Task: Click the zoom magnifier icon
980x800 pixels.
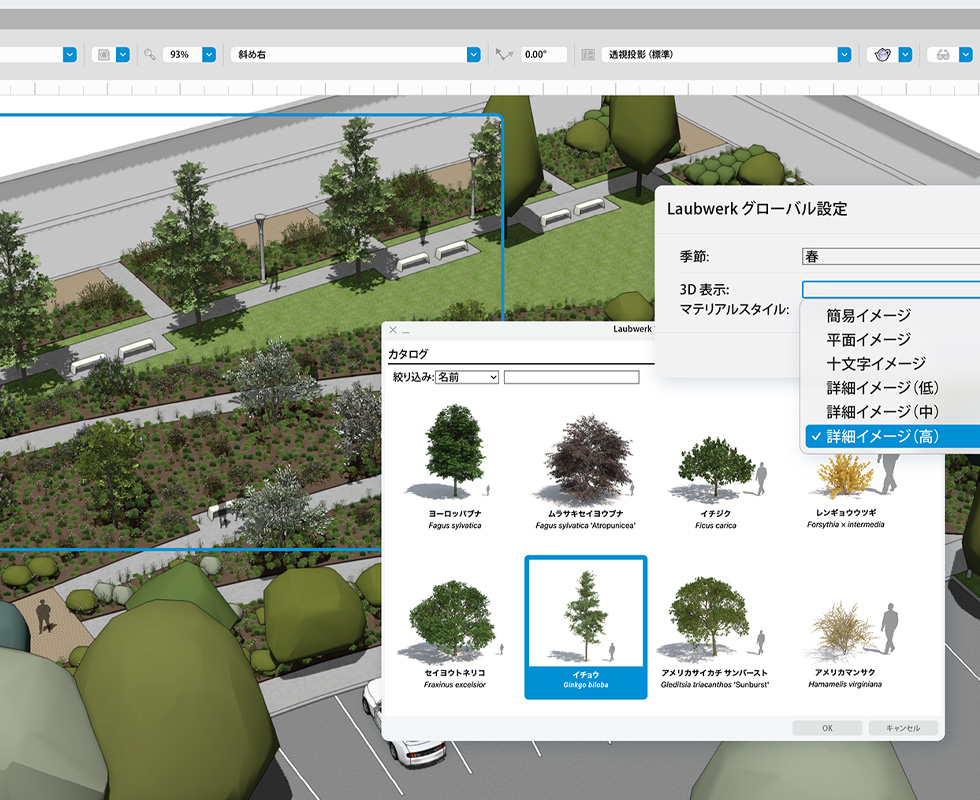Action: coord(150,55)
